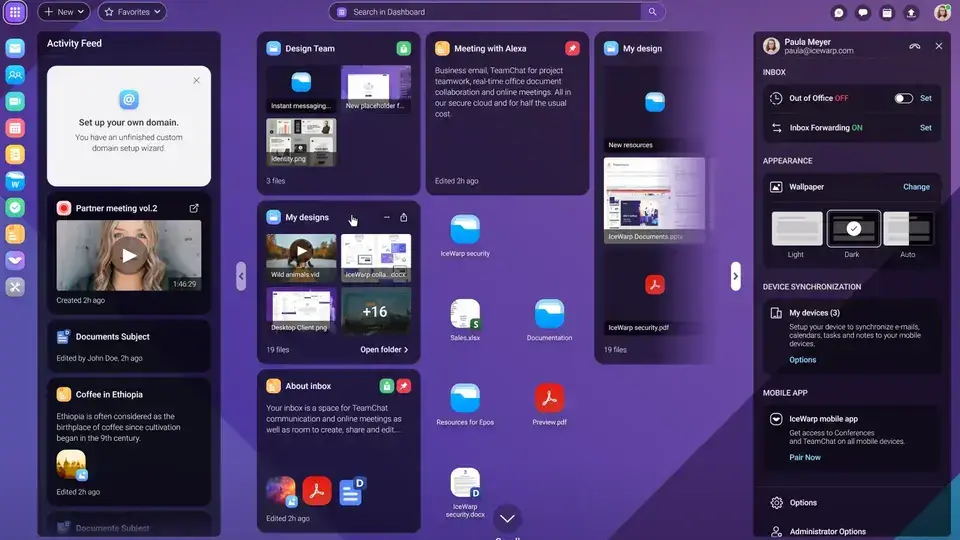Screen dimensions: 960x540
Task: Open the +16 more files thumbnail
Action: coord(375,310)
